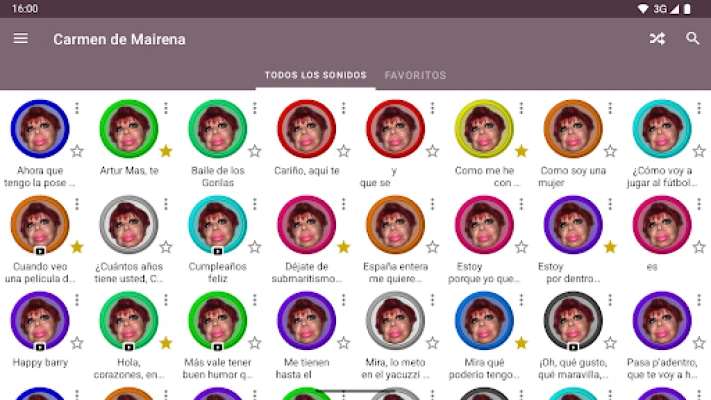Open overflow menu for 'Me tienen hasta el'
The width and height of the screenshot is (711, 400).
pos(343,300)
